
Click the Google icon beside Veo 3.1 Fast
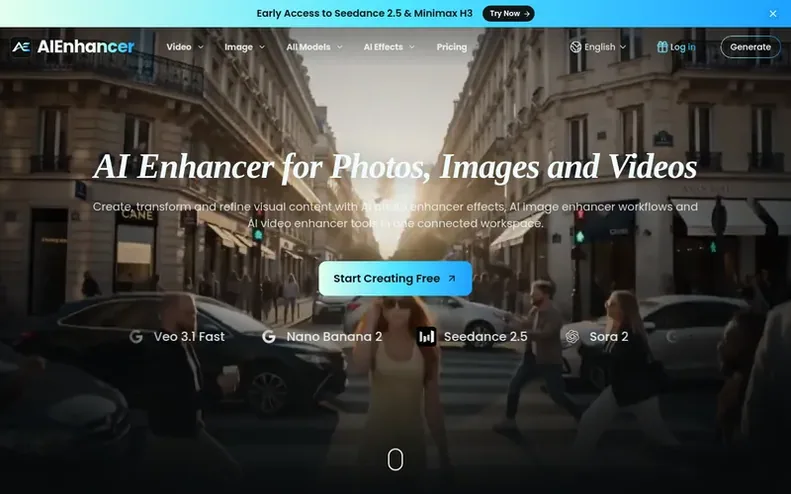(136, 337)
